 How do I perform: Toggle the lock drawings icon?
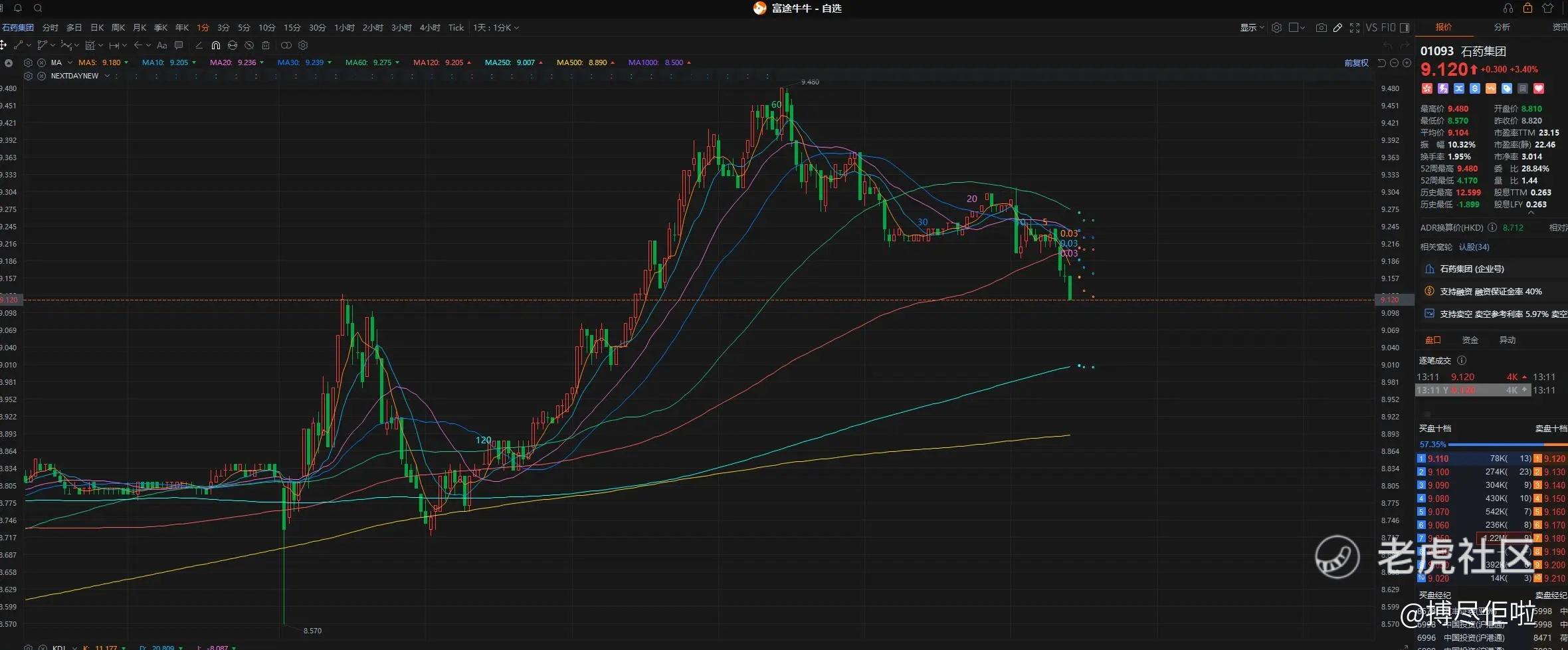click(233, 45)
